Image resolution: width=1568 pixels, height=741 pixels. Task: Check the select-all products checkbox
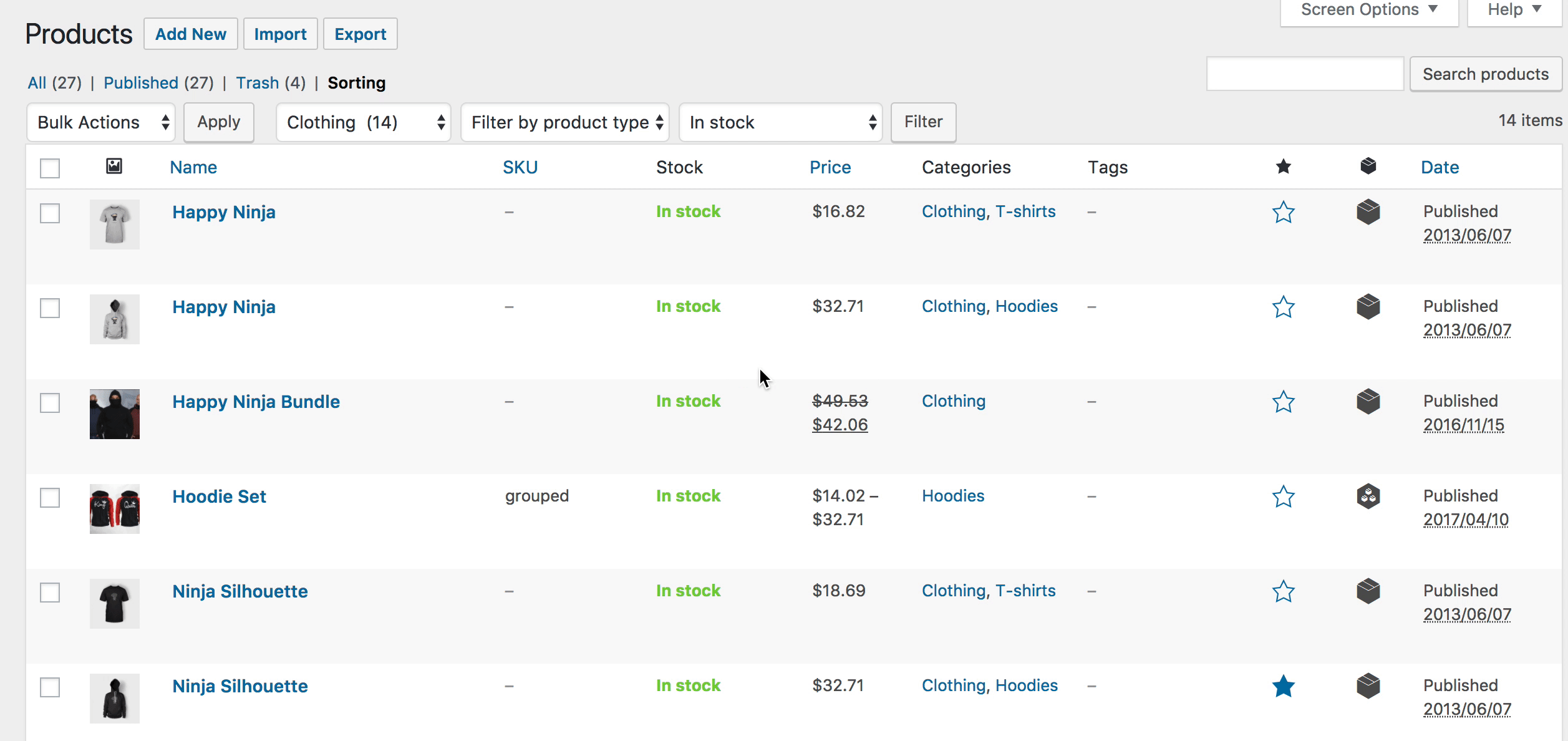coord(50,168)
